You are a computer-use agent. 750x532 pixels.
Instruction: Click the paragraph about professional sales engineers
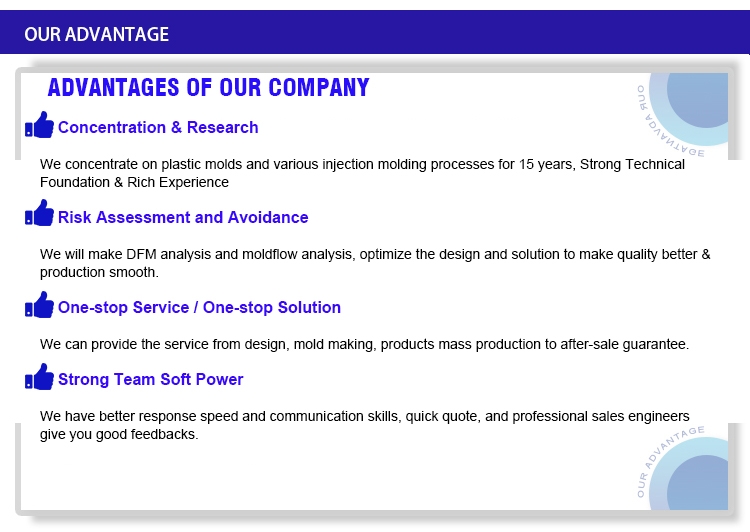point(364,425)
